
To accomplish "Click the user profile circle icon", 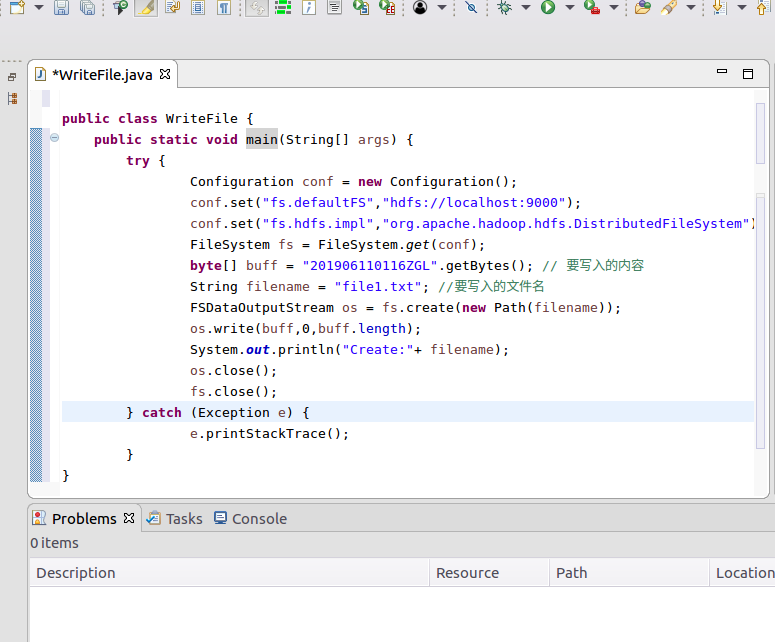I will click(420, 7).
